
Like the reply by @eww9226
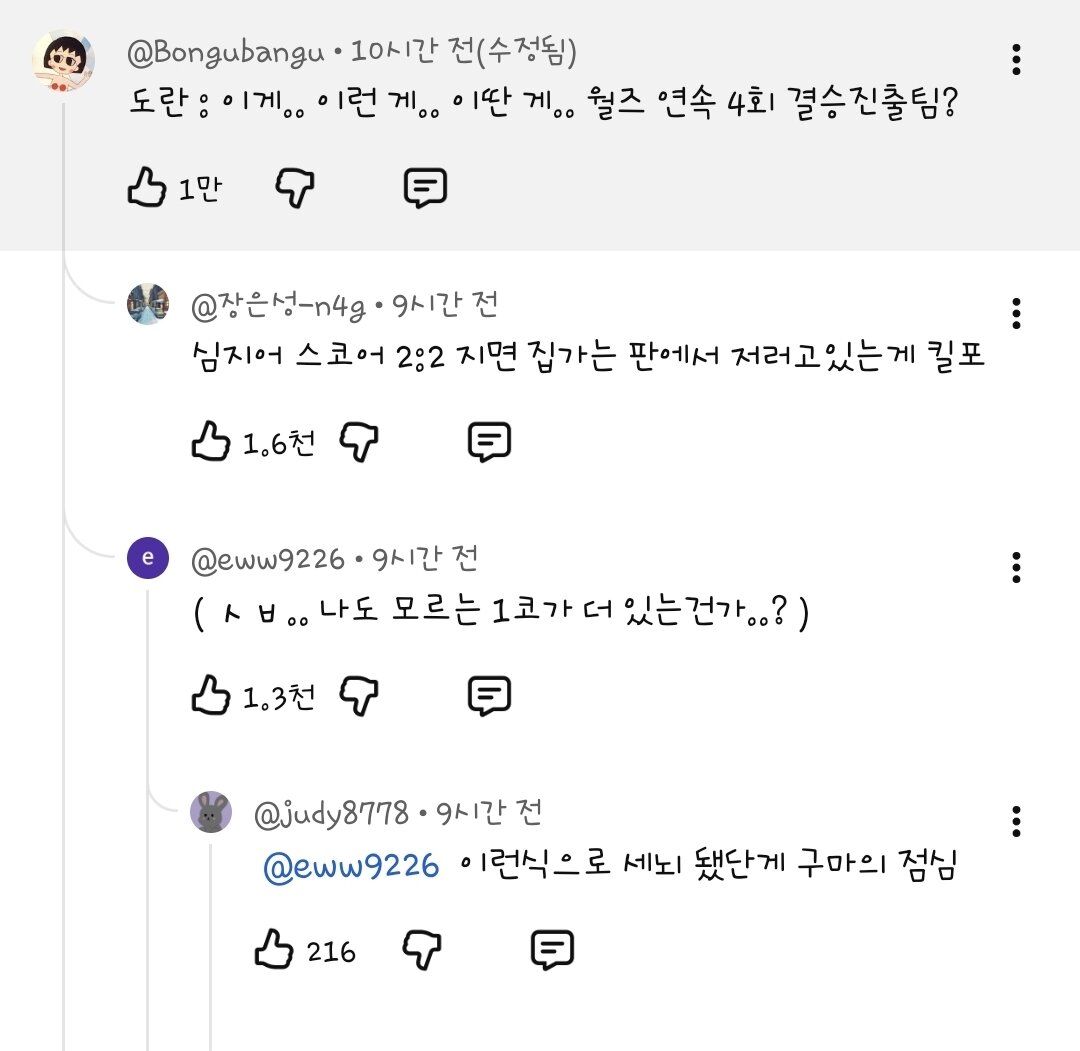click(x=211, y=696)
